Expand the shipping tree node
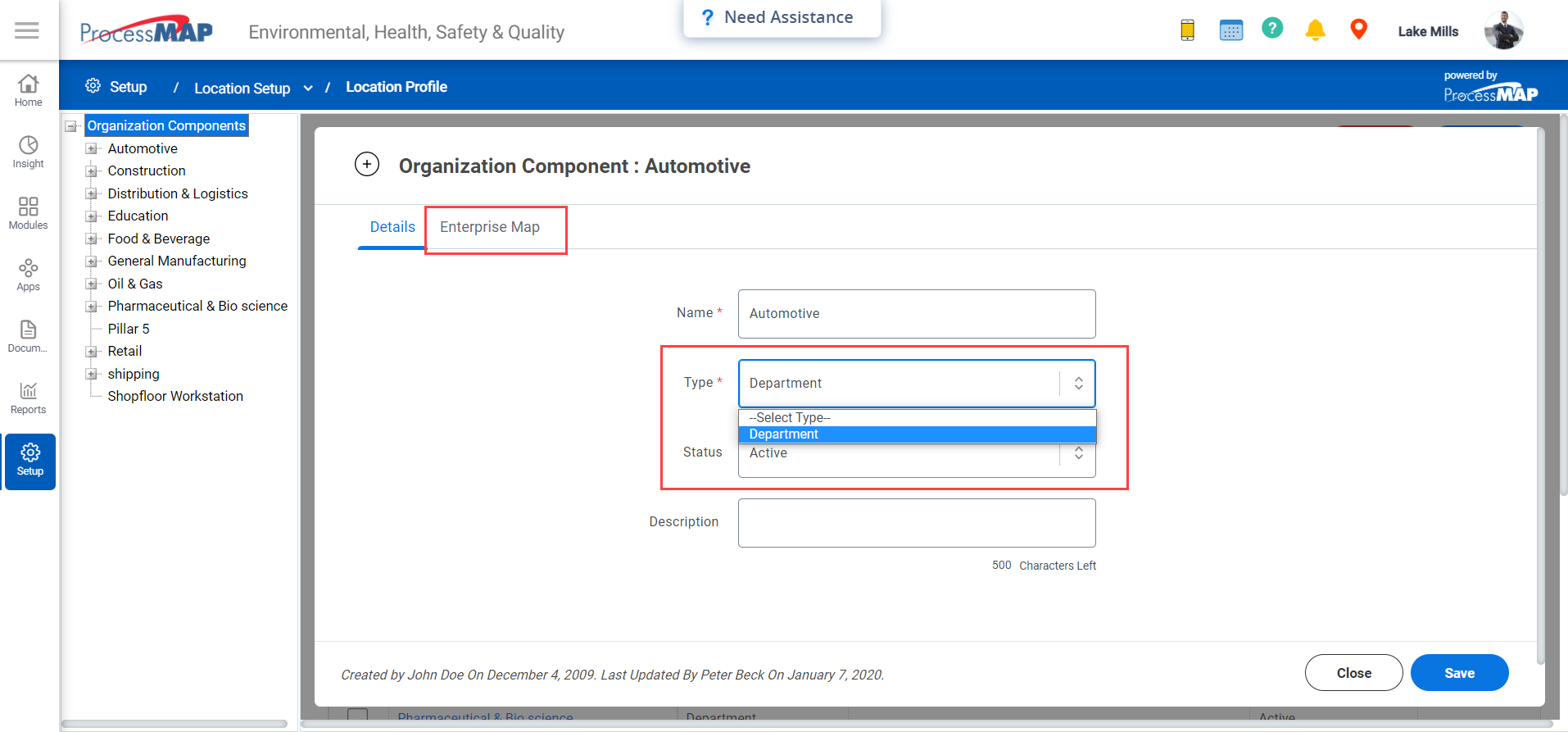Image resolution: width=1568 pixels, height=732 pixels. click(92, 375)
